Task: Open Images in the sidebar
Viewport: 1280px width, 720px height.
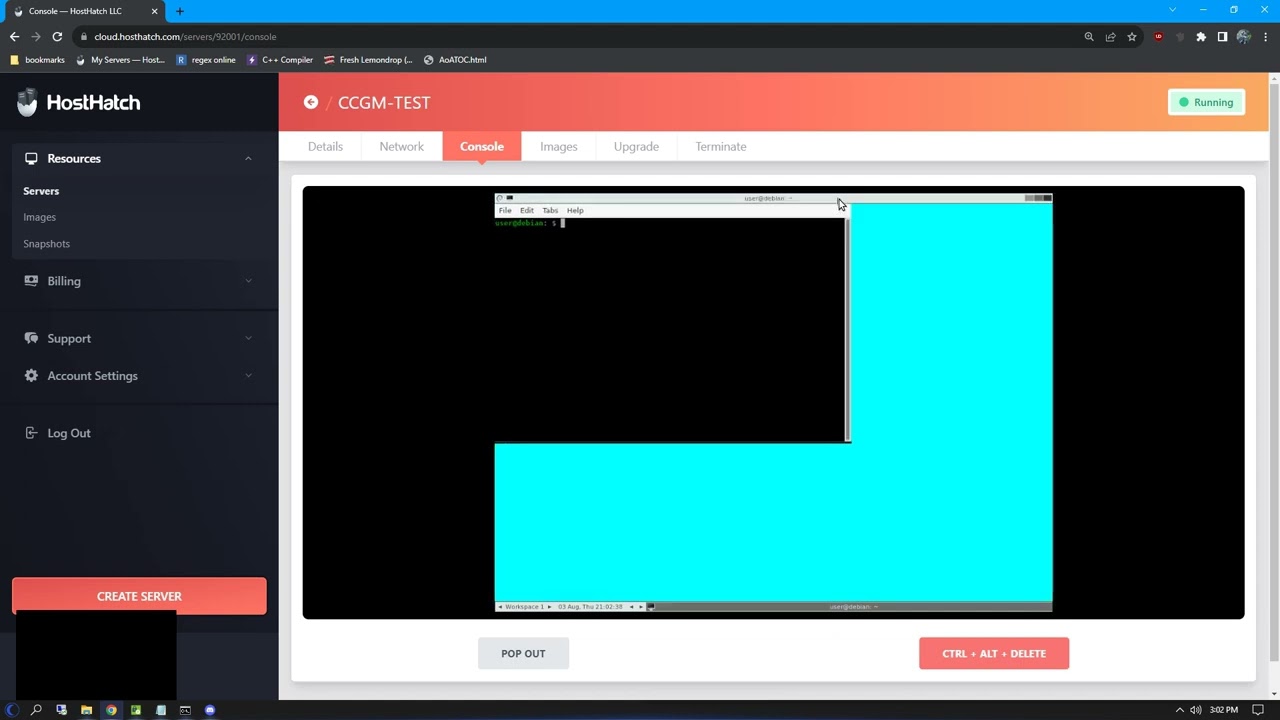Action: pyautogui.click(x=40, y=217)
